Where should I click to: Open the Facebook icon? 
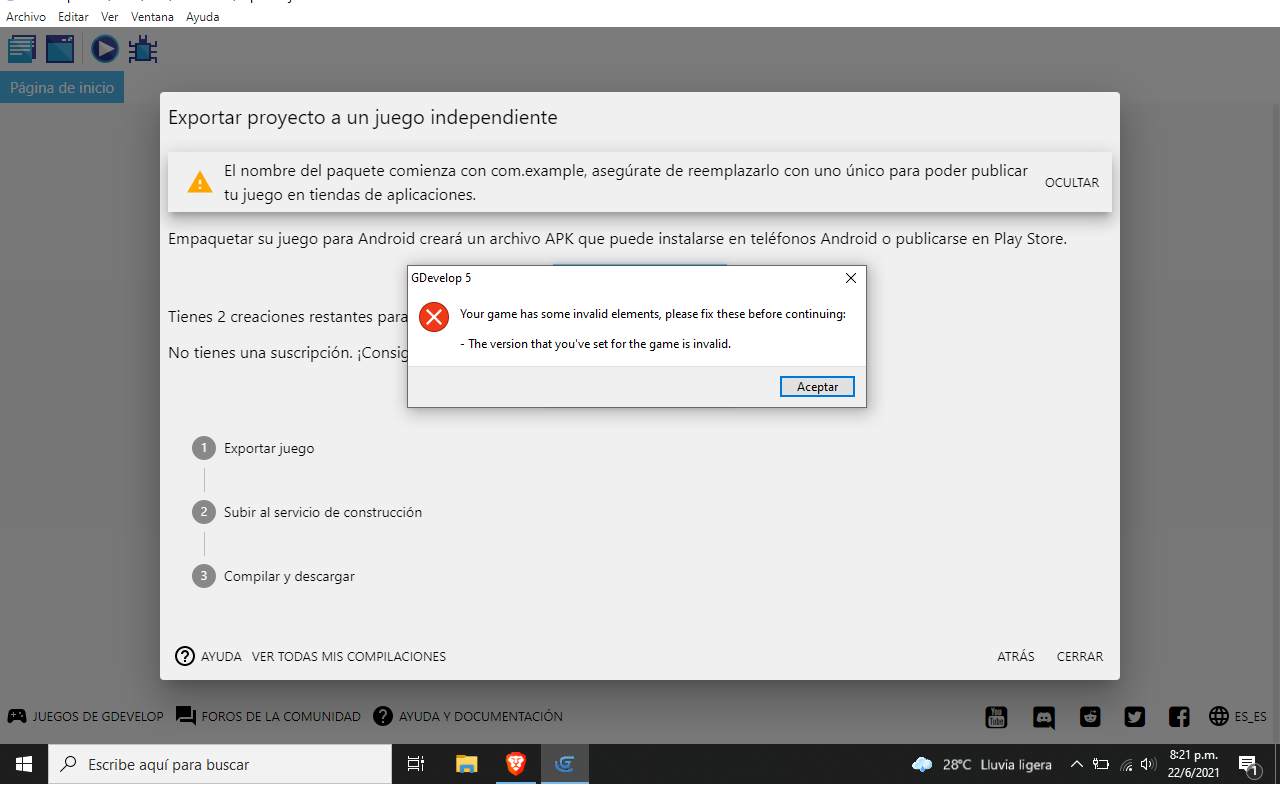[x=1179, y=716]
